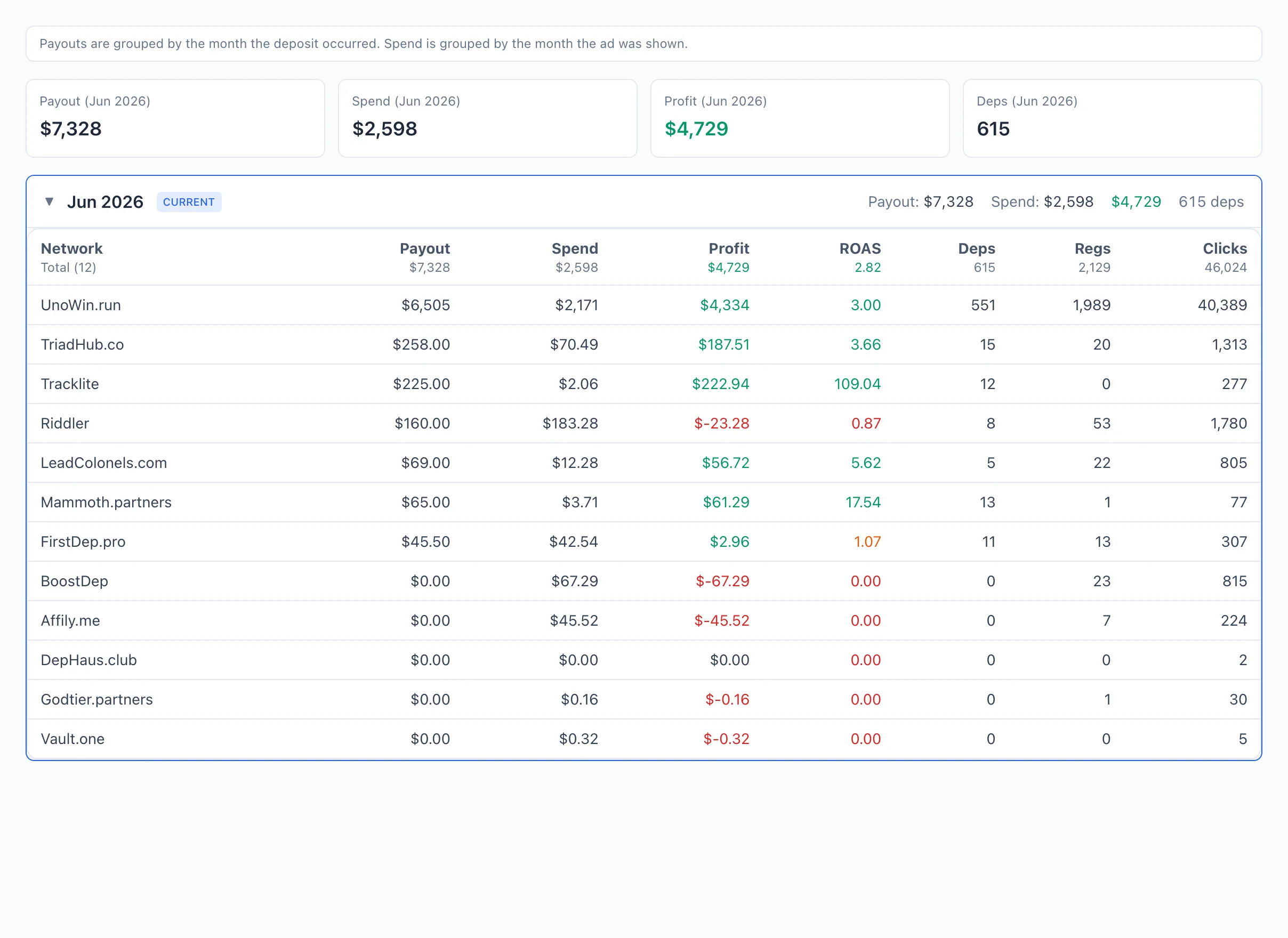Click the Jun 2026 month heading
1288x938 pixels.
pos(105,202)
